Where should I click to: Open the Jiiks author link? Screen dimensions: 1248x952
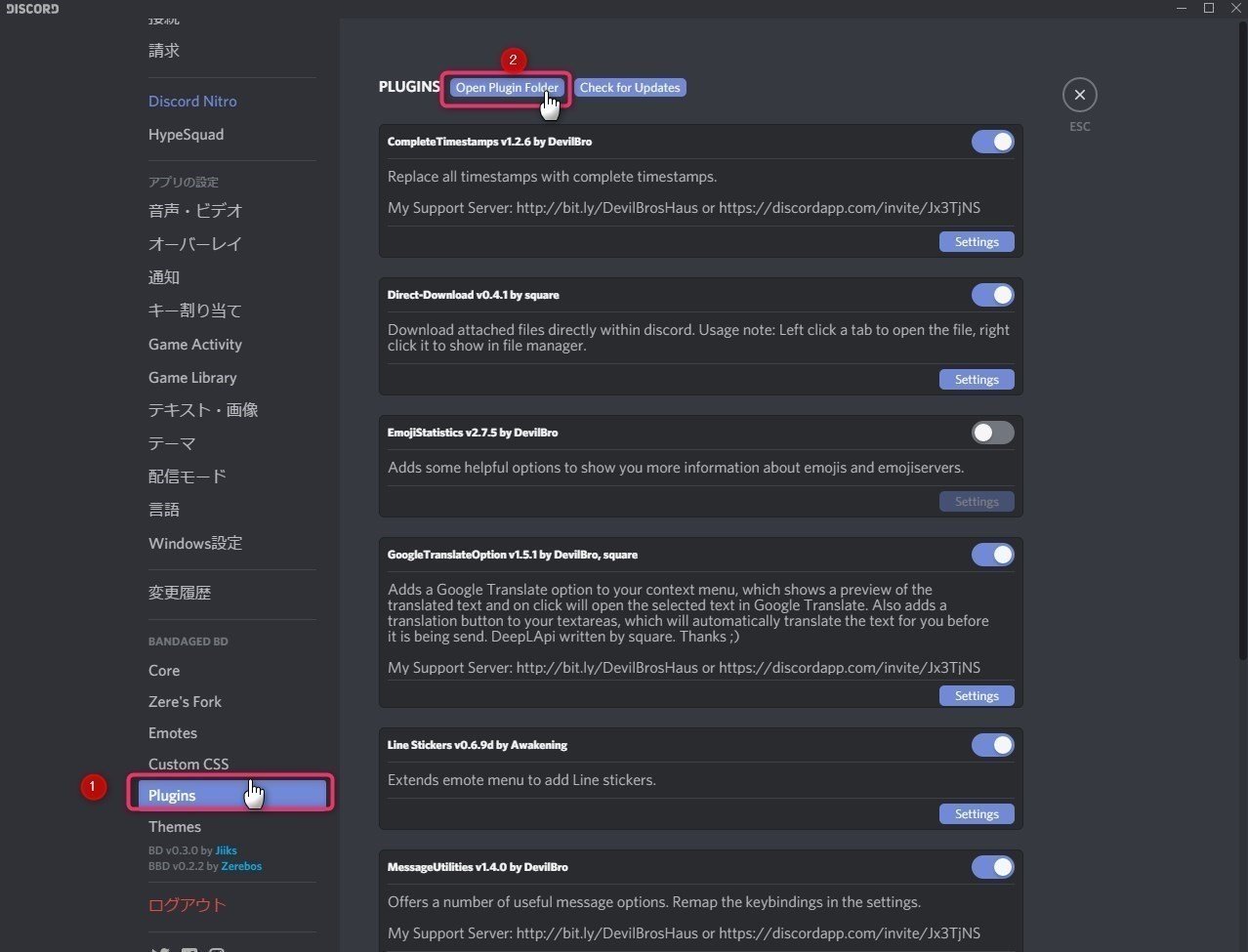pos(226,850)
